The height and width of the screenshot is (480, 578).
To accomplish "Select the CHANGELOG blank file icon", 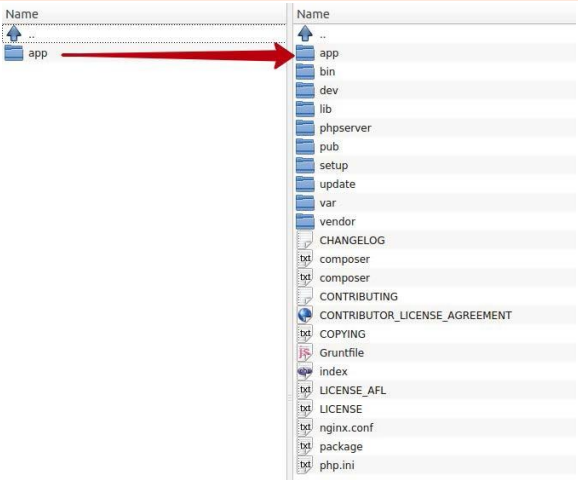I will click(x=305, y=240).
